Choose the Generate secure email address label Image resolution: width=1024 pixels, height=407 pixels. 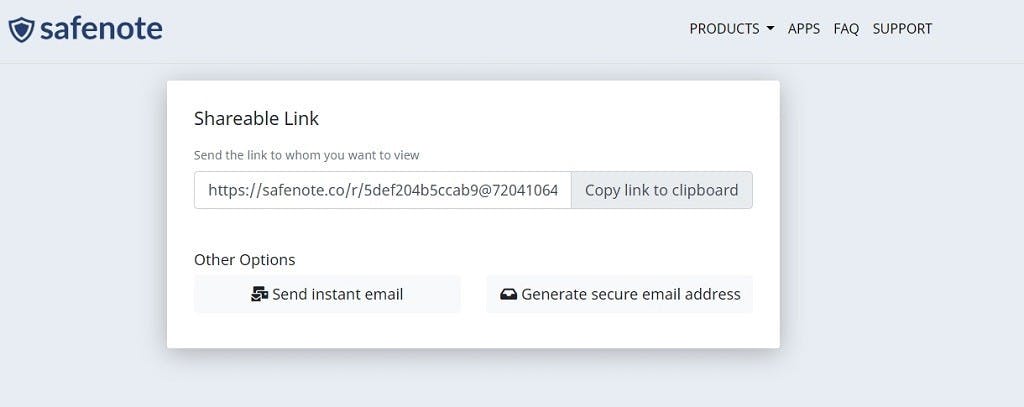tap(631, 294)
